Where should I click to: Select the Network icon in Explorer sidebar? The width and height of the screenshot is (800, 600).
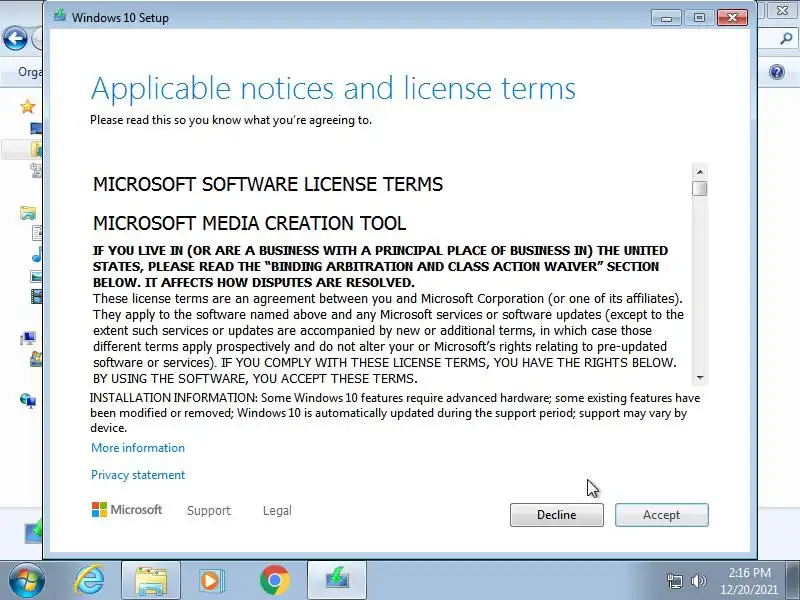pos(28,401)
